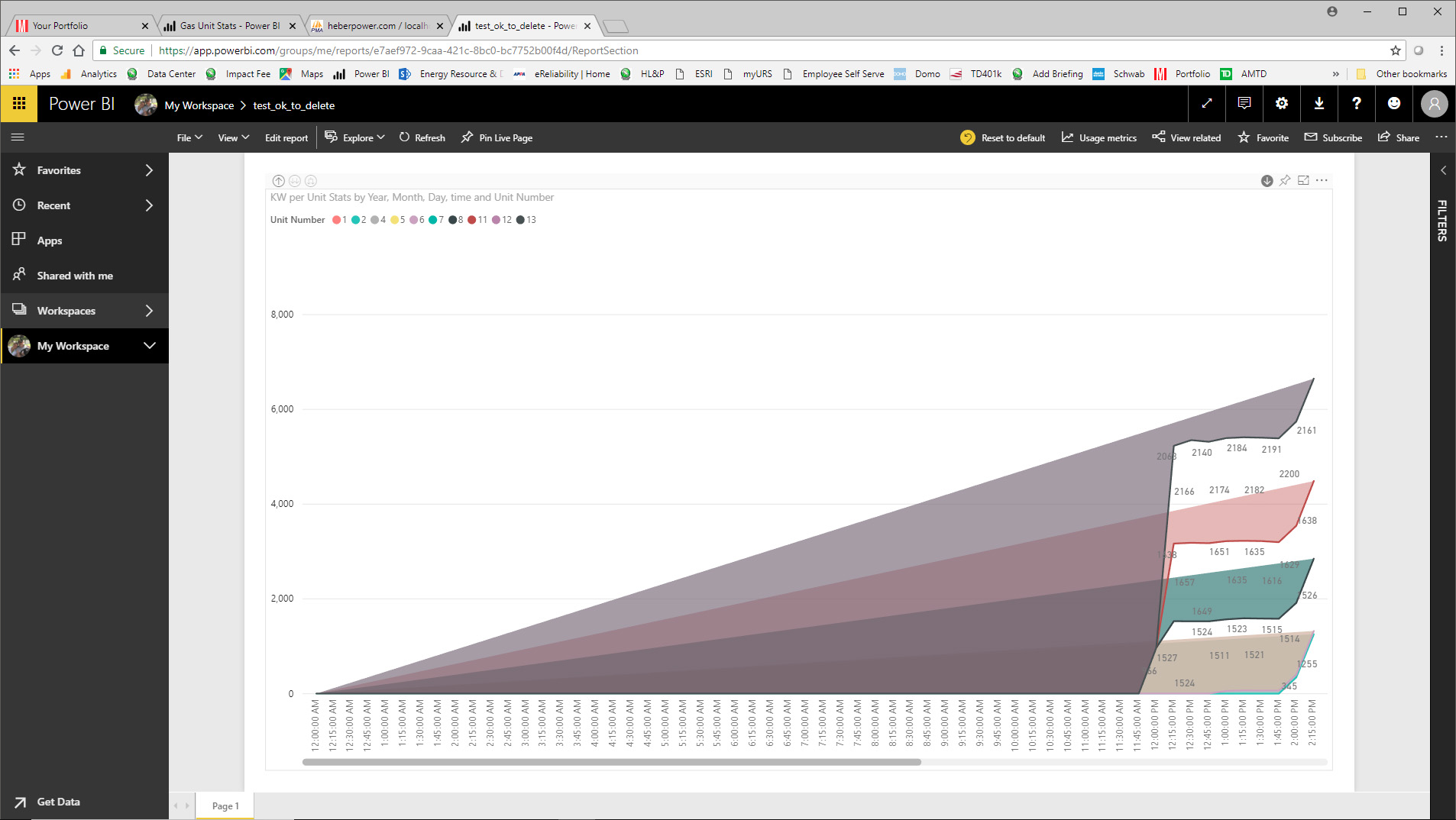Click the feedback smiley icon
Screen dimensions: 1456x820
[1394, 104]
